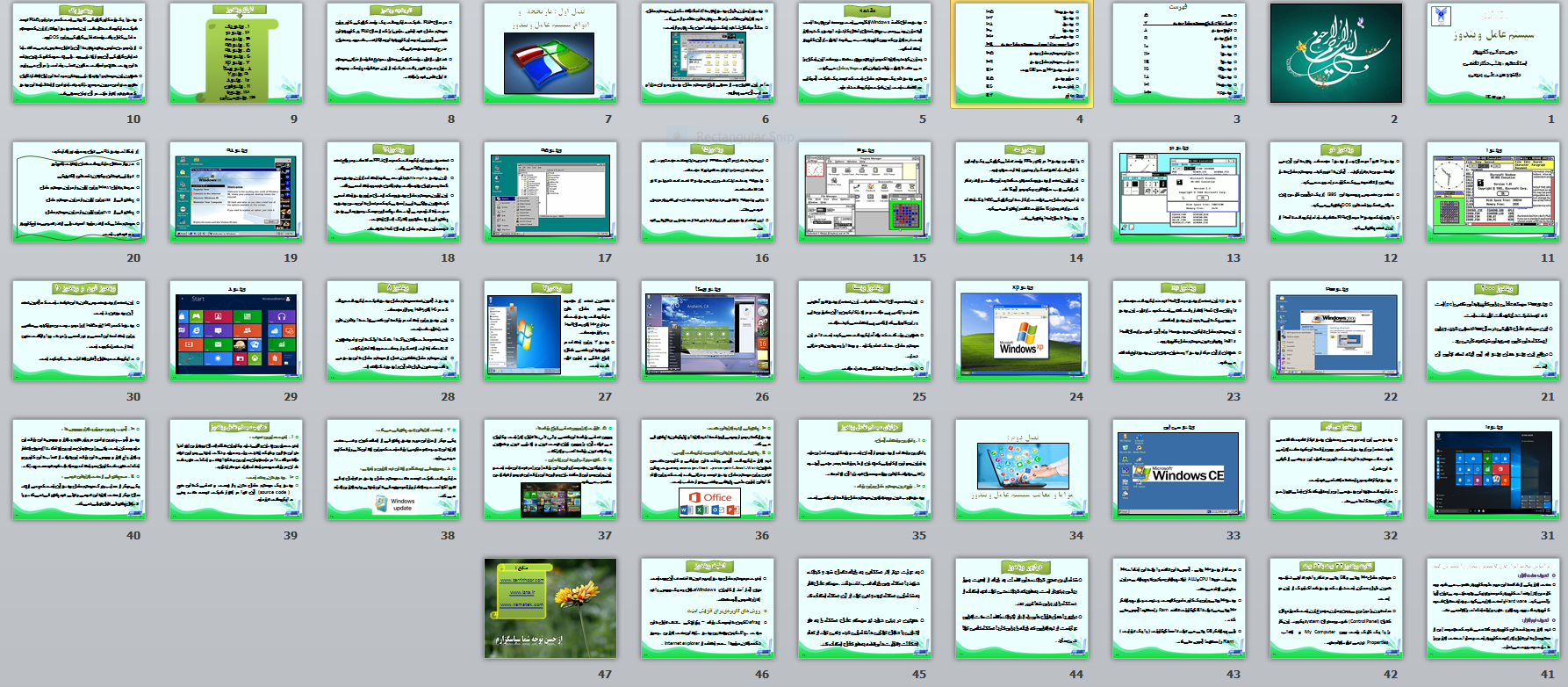
Task: Click the highlighted slide 4 thumbnail
Action: [x=1021, y=53]
